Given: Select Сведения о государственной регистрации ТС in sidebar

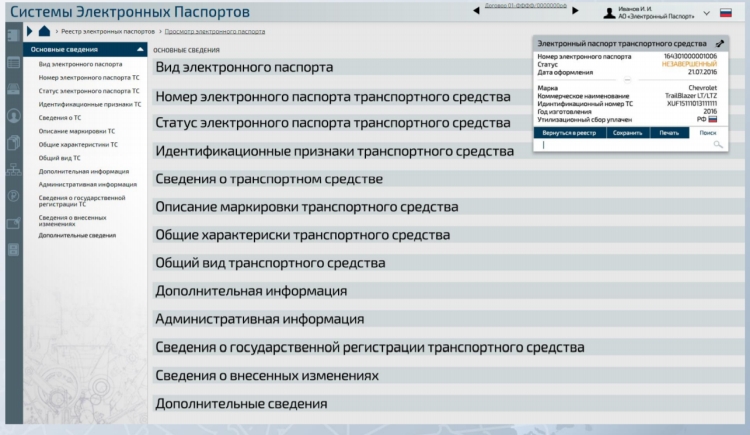Looking at the screenshot, I should (82, 201).
